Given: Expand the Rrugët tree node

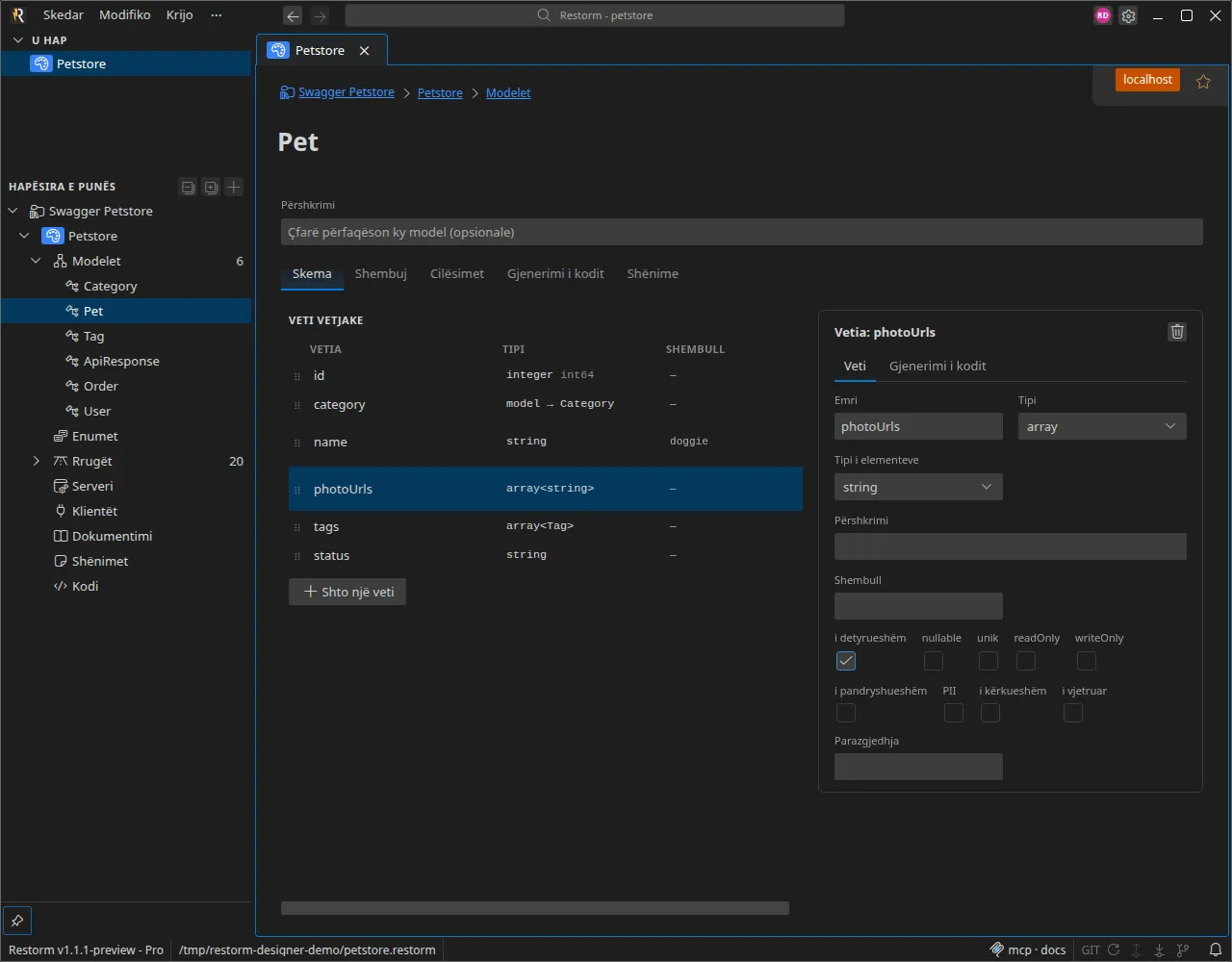Looking at the screenshot, I should (37, 461).
